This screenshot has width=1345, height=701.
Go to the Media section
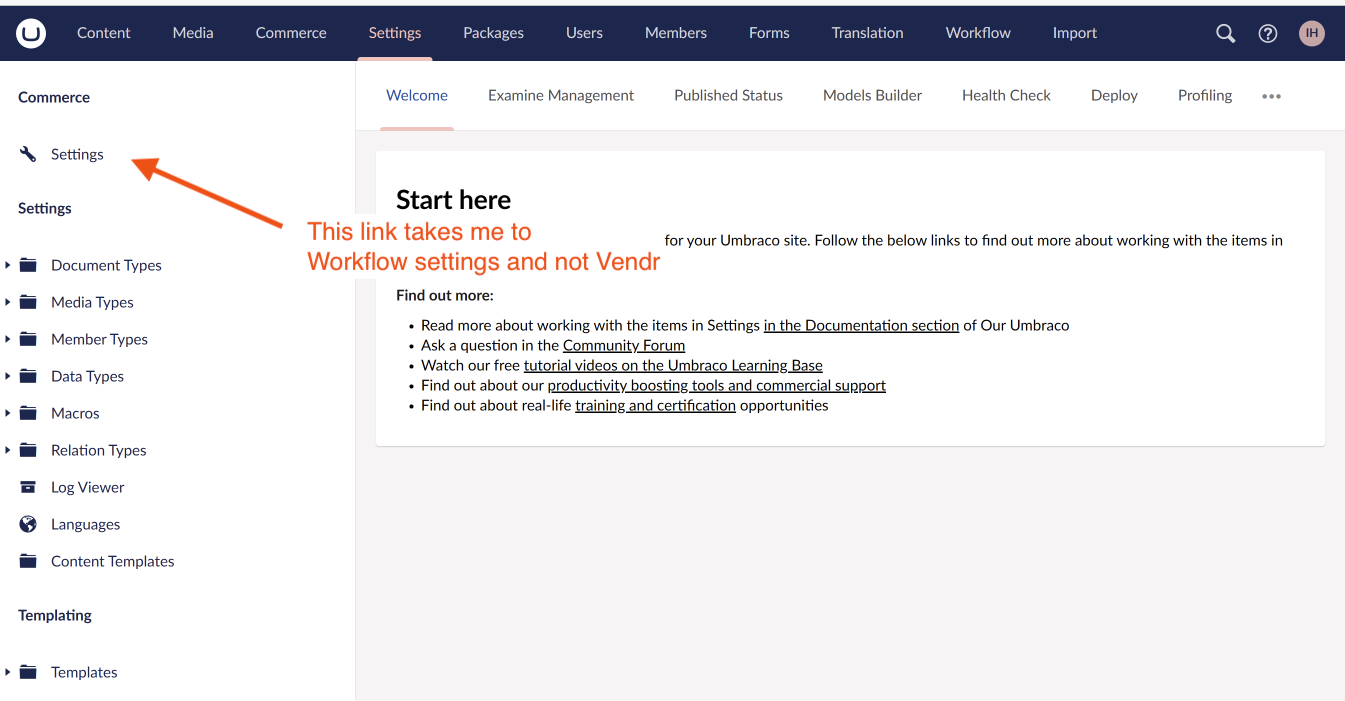point(193,33)
